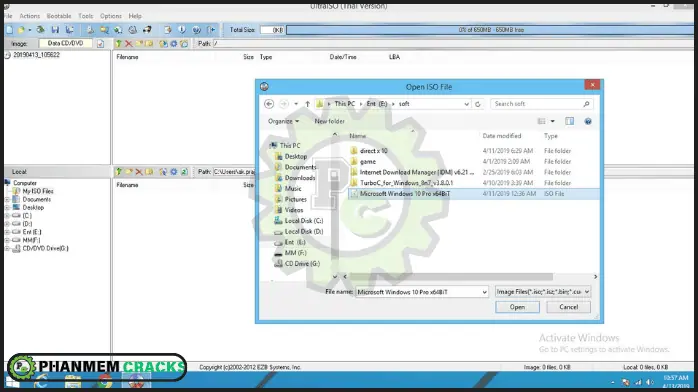Click the Cancel button
Image resolution: width=698 pixels, height=392 pixels.
[x=568, y=307]
